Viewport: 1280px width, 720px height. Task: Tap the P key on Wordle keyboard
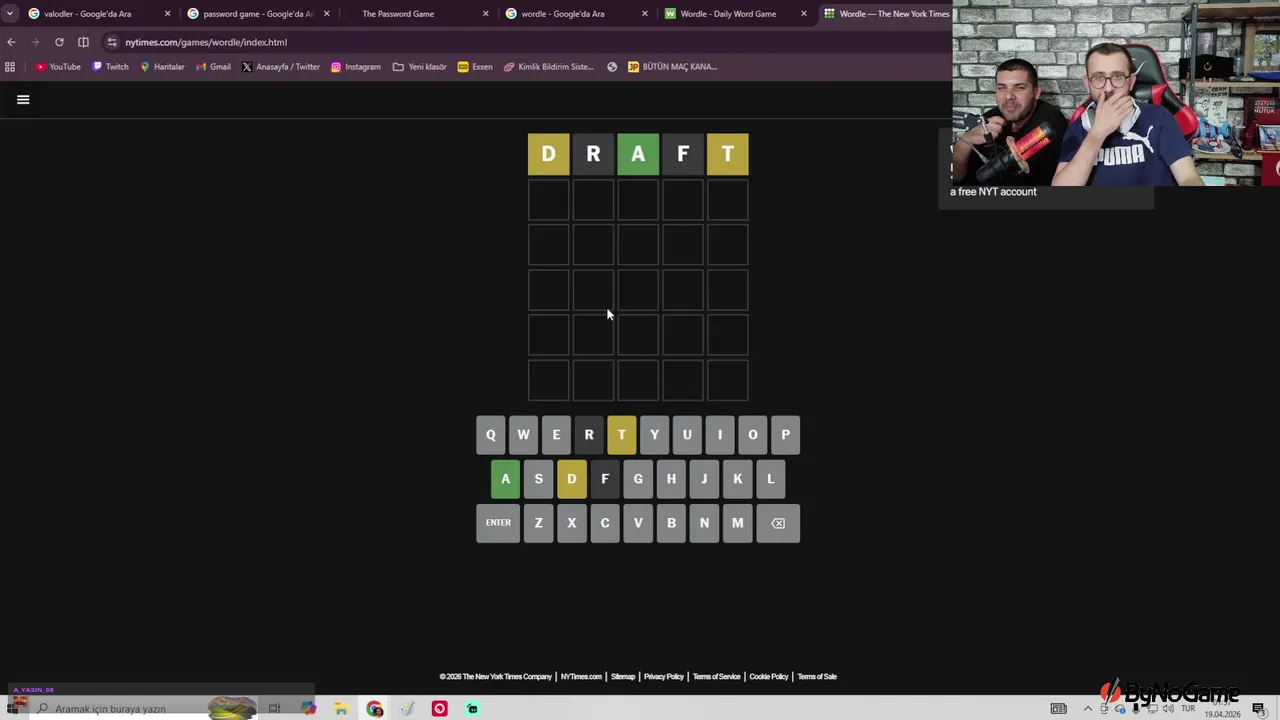[786, 435]
